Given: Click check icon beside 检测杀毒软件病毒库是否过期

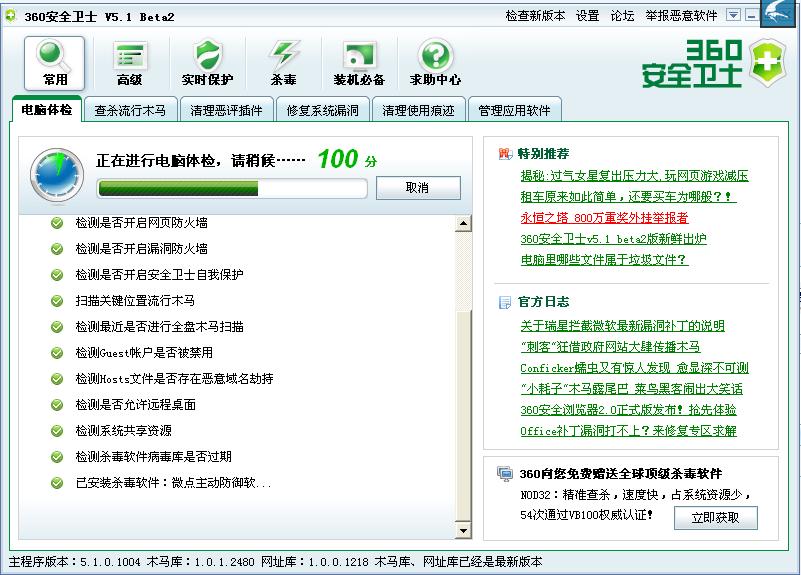Looking at the screenshot, I should click(x=57, y=457).
